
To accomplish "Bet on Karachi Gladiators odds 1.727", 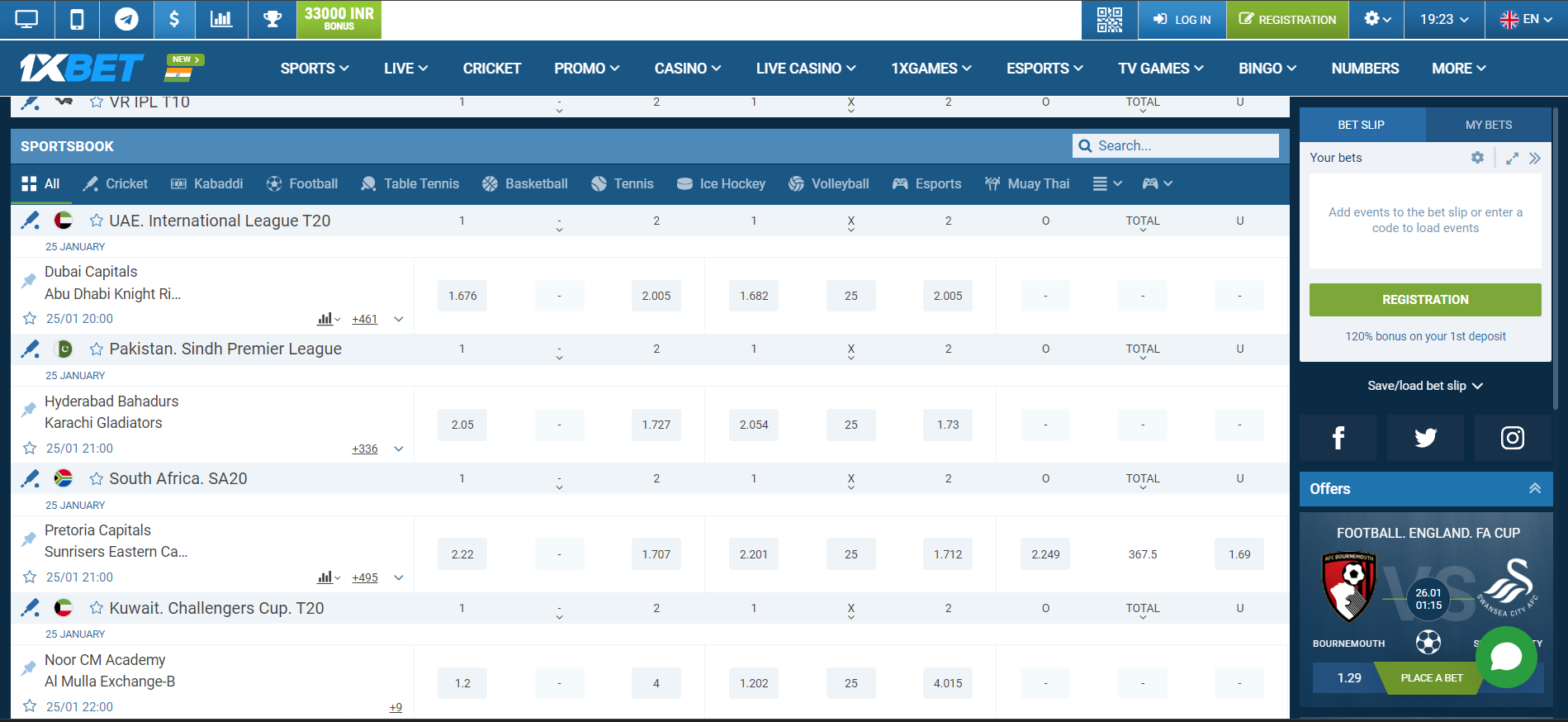I will click(656, 425).
